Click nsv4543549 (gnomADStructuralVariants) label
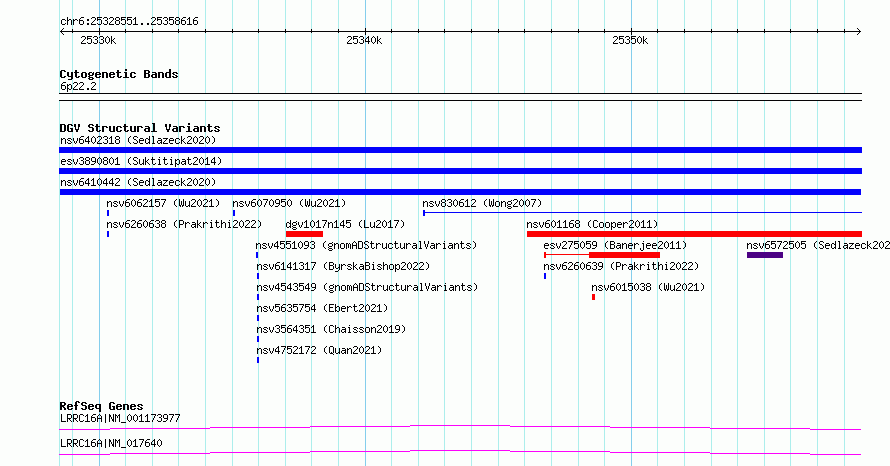 tap(367, 287)
